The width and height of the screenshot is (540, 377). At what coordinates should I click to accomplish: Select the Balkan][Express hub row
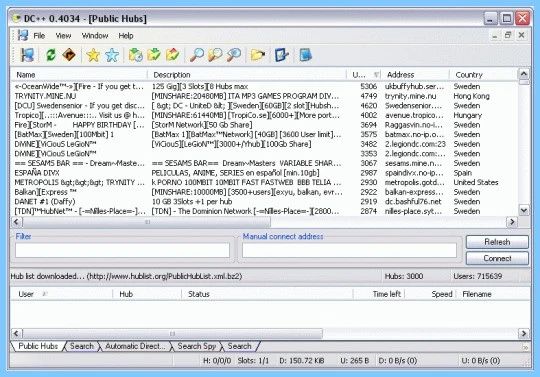(x=265, y=192)
